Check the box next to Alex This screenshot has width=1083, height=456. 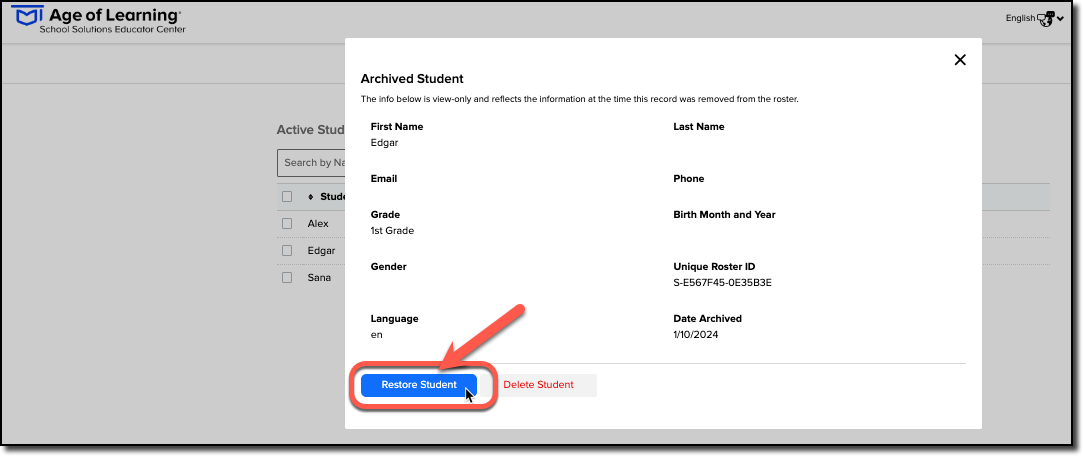pyautogui.click(x=287, y=224)
